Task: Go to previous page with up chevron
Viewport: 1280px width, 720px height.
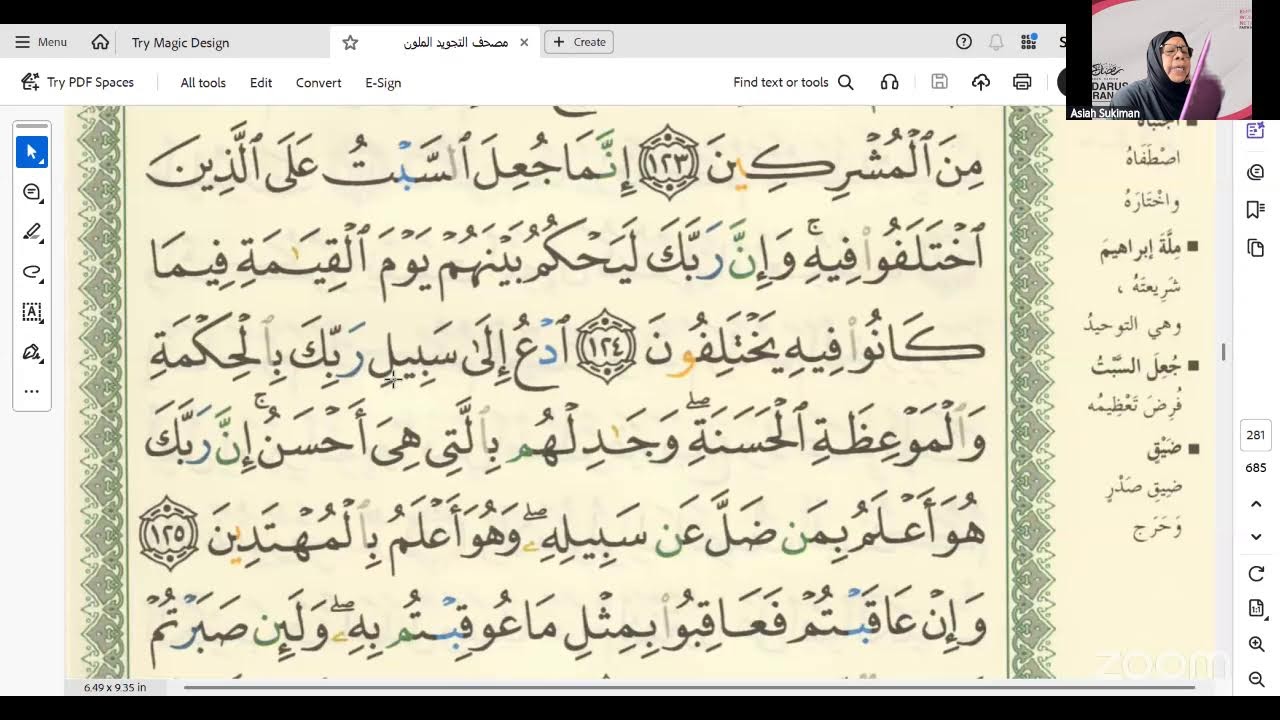Action: 1256,504
